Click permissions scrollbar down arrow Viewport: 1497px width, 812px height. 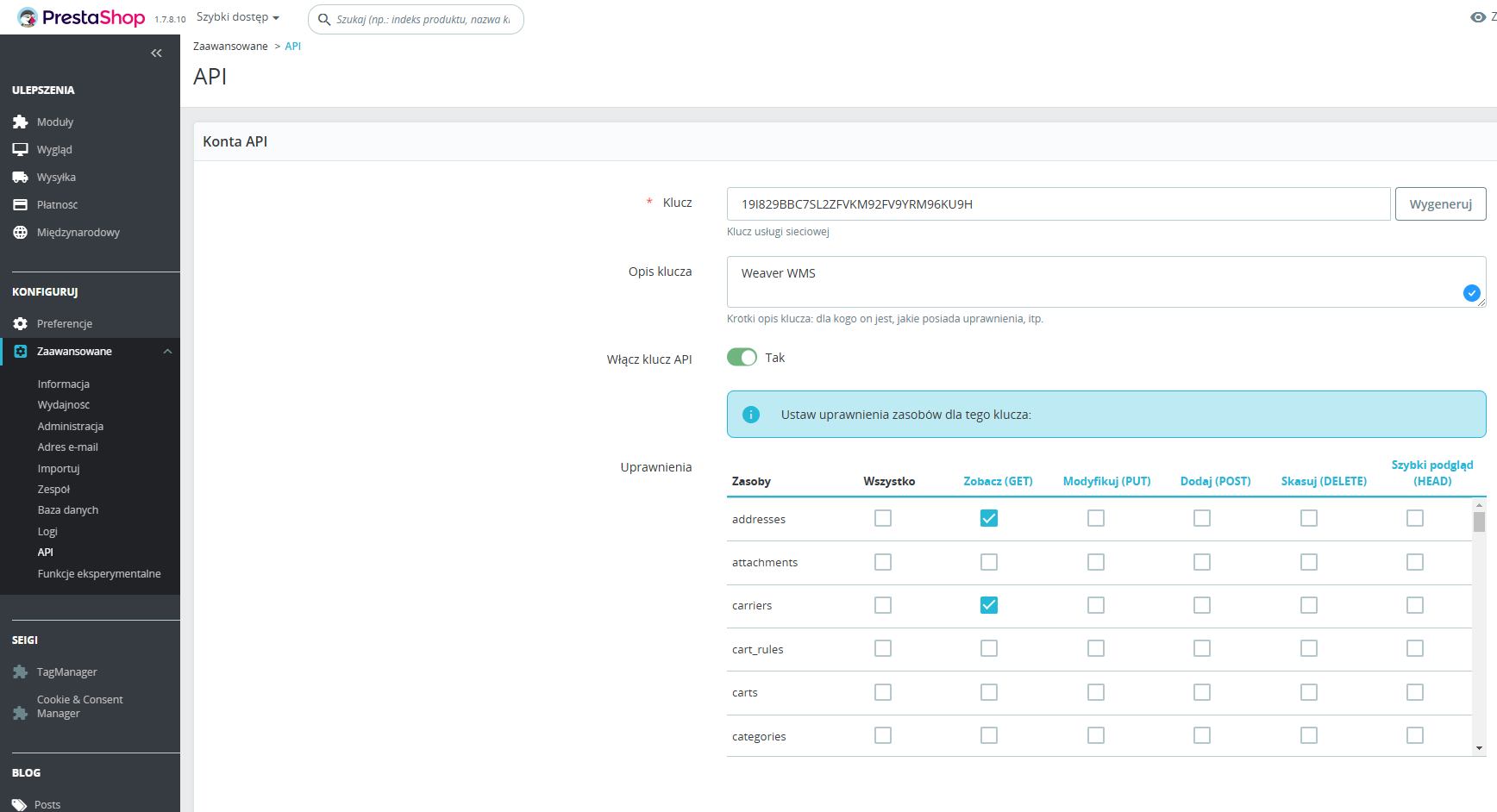(x=1479, y=748)
